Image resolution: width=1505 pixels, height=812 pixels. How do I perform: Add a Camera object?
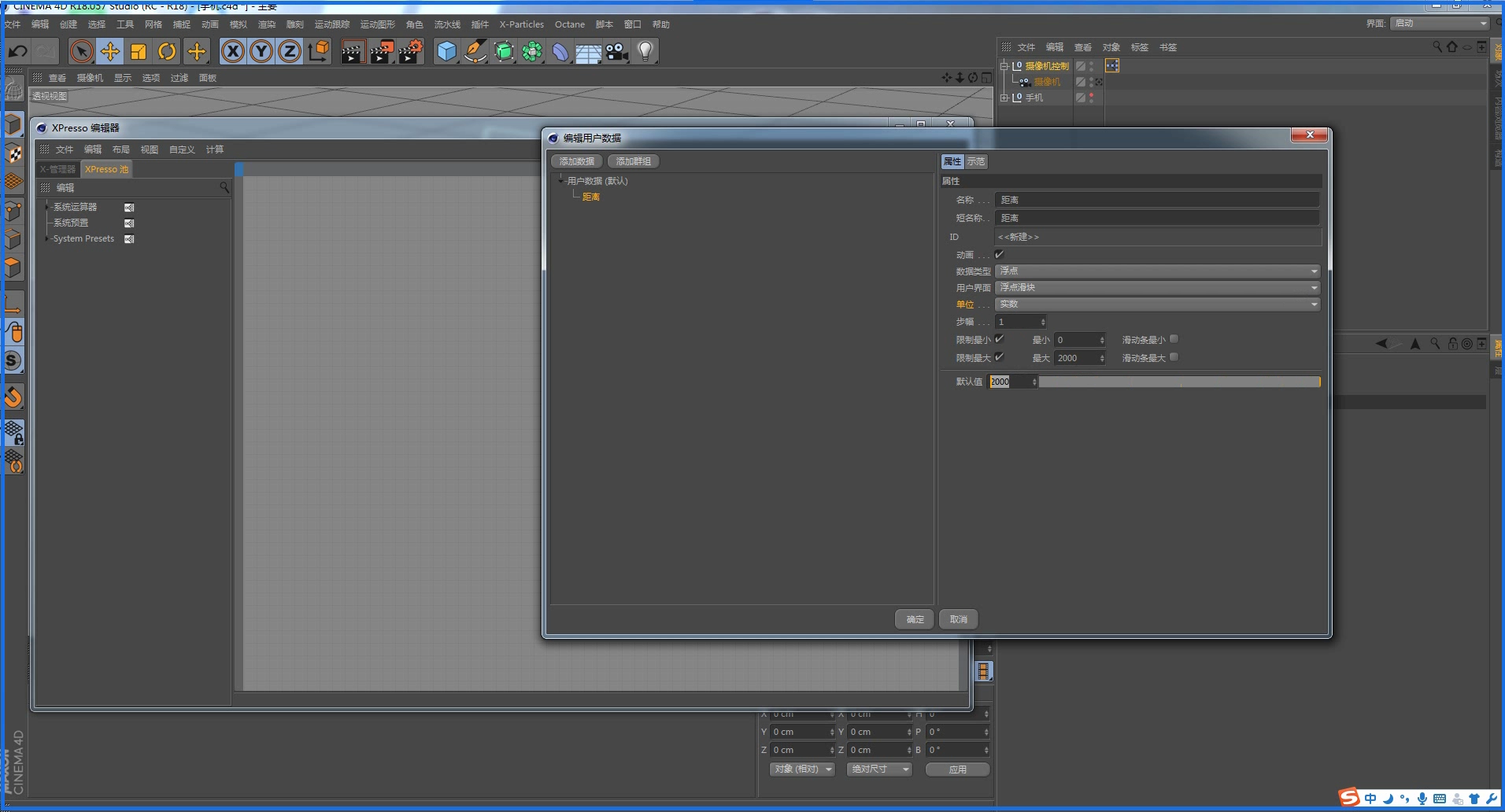tap(617, 52)
